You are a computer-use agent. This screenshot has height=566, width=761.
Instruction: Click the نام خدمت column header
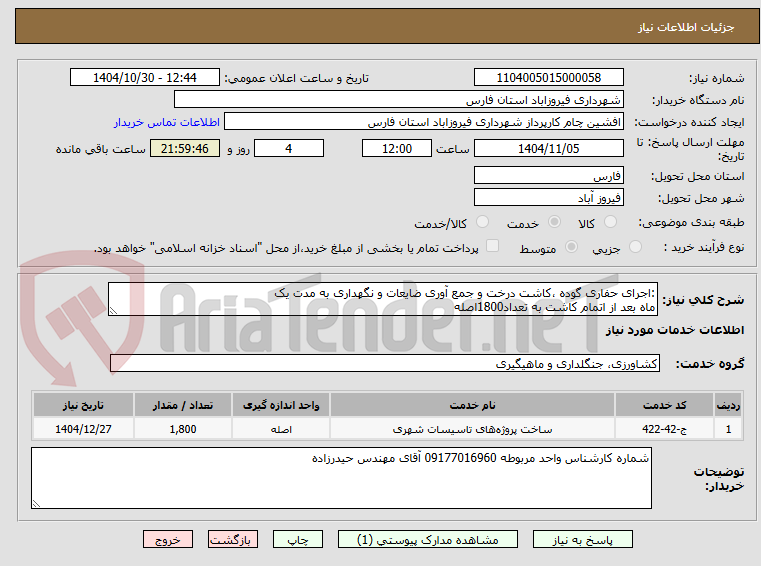tap(472, 405)
